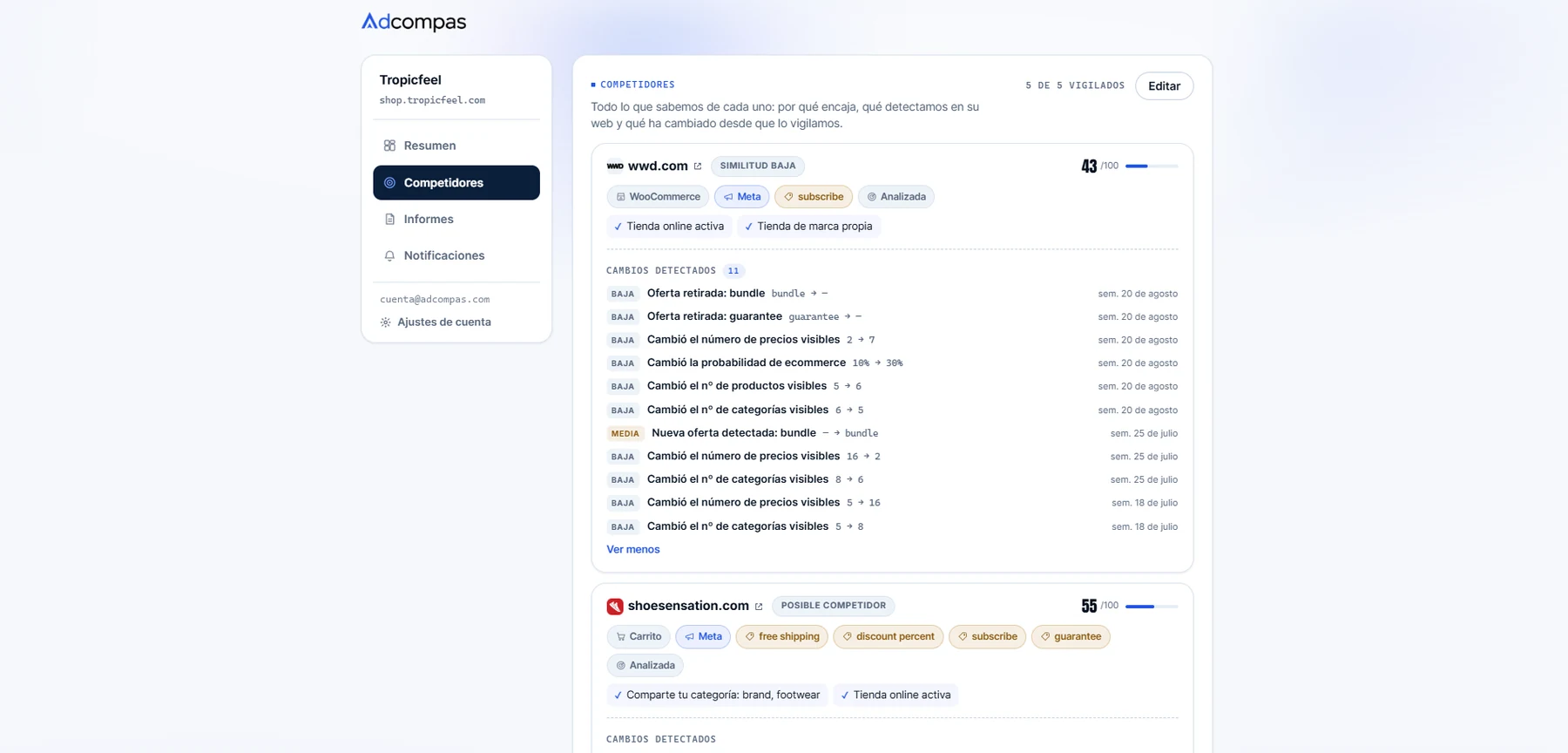Click the Competidores target icon
The width and height of the screenshot is (1568, 753).
(x=389, y=183)
